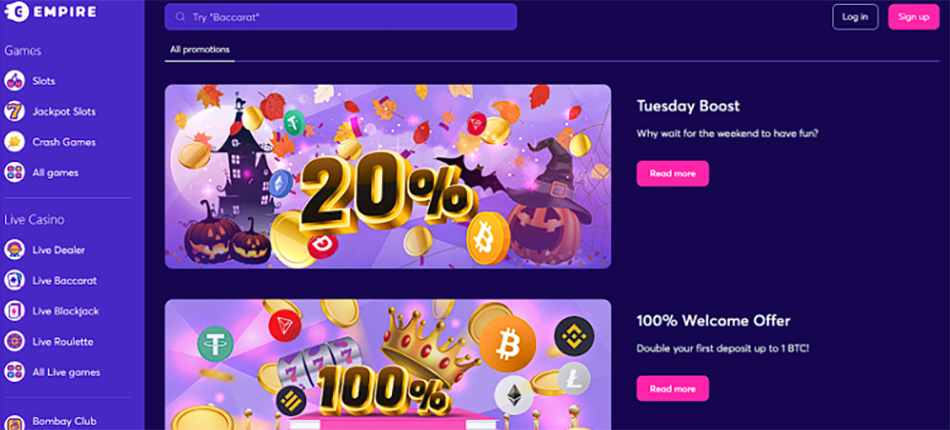Open the Crash Games icon
The image size is (950, 430).
pos(14,142)
